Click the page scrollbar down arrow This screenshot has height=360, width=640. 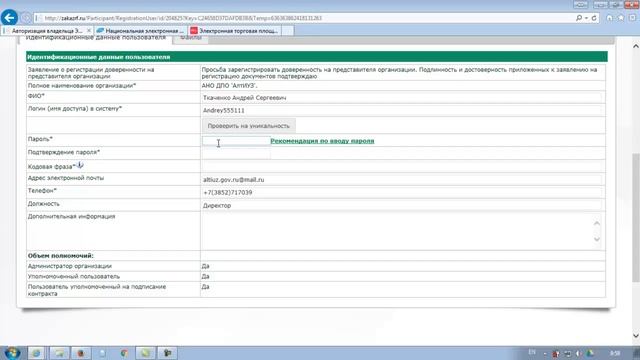[636, 336]
